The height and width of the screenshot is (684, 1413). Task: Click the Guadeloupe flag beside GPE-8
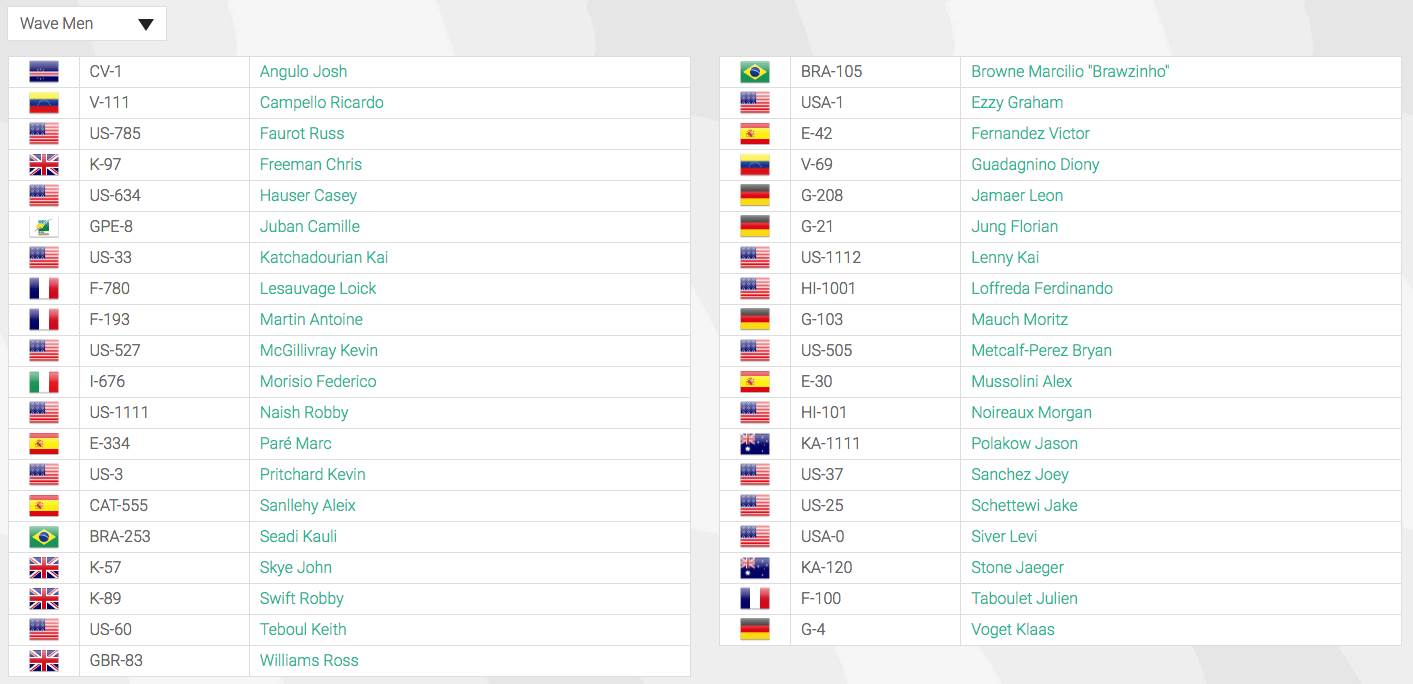[44, 227]
